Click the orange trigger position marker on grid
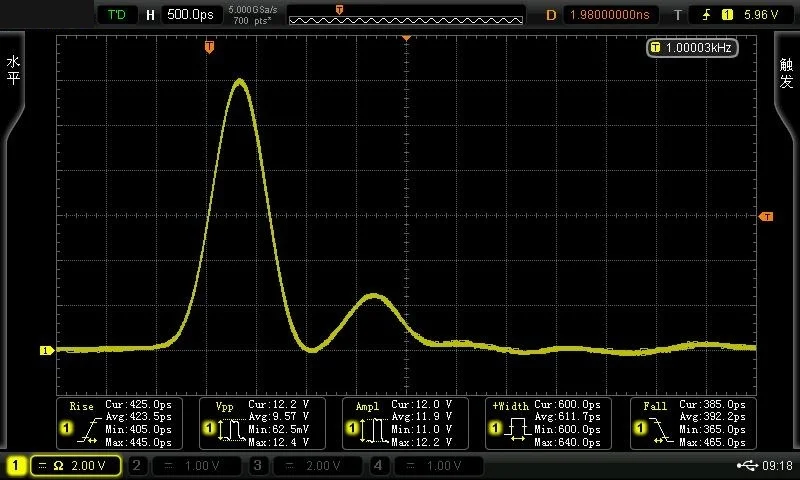Image resolution: width=800 pixels, height=480 pixels. point(209,47)
